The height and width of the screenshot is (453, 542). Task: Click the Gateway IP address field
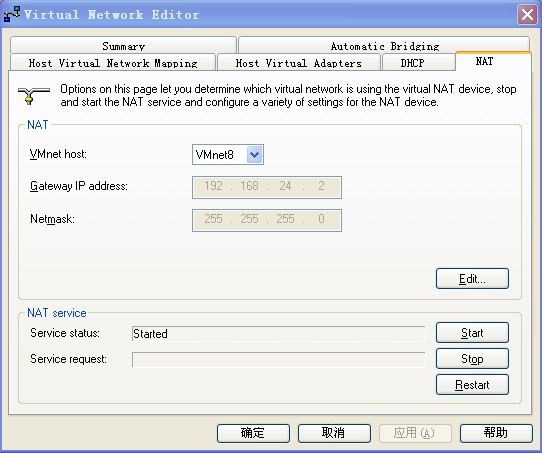pos(267,187)
